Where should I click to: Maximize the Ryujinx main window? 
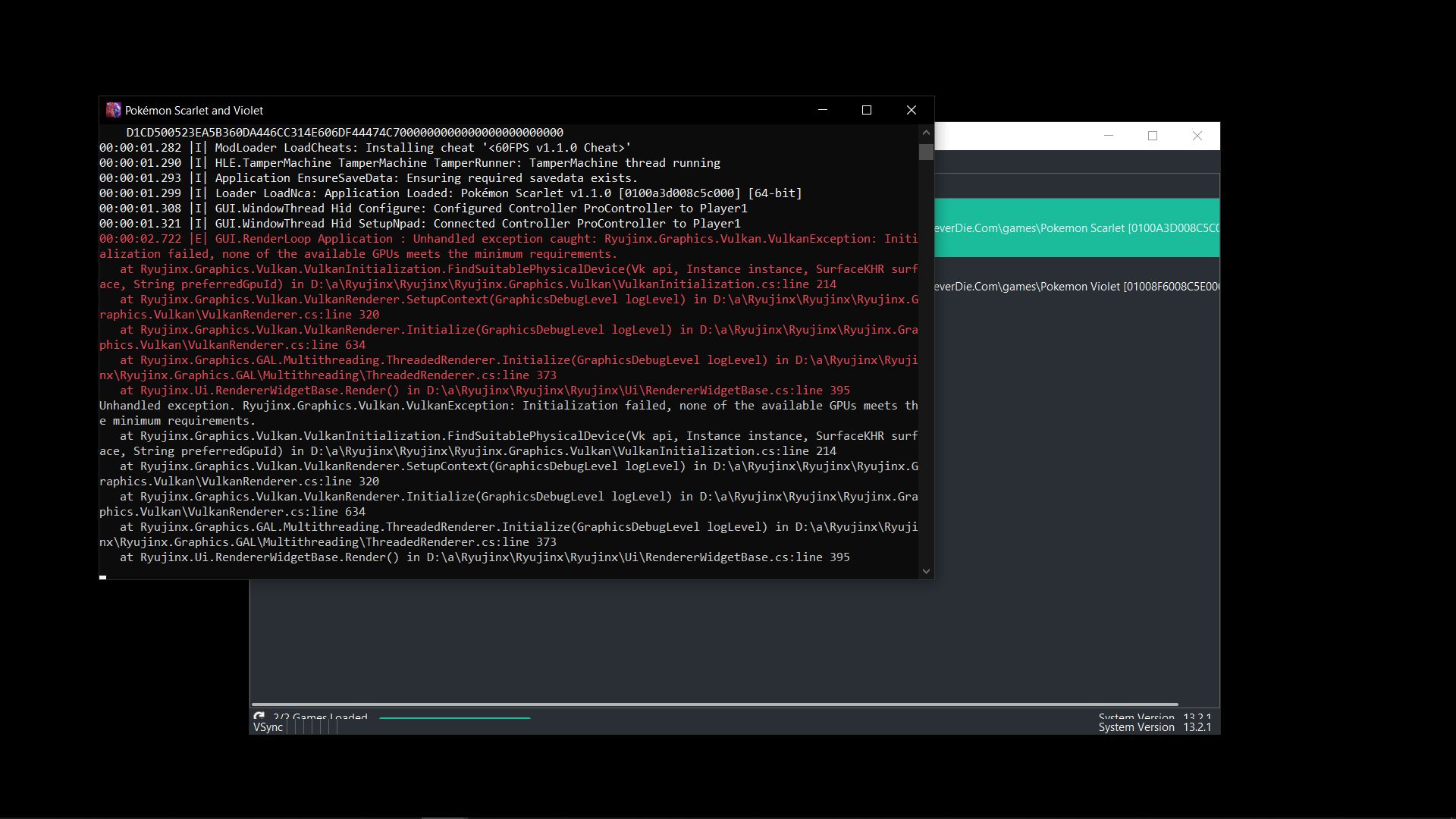[1153, 136]
